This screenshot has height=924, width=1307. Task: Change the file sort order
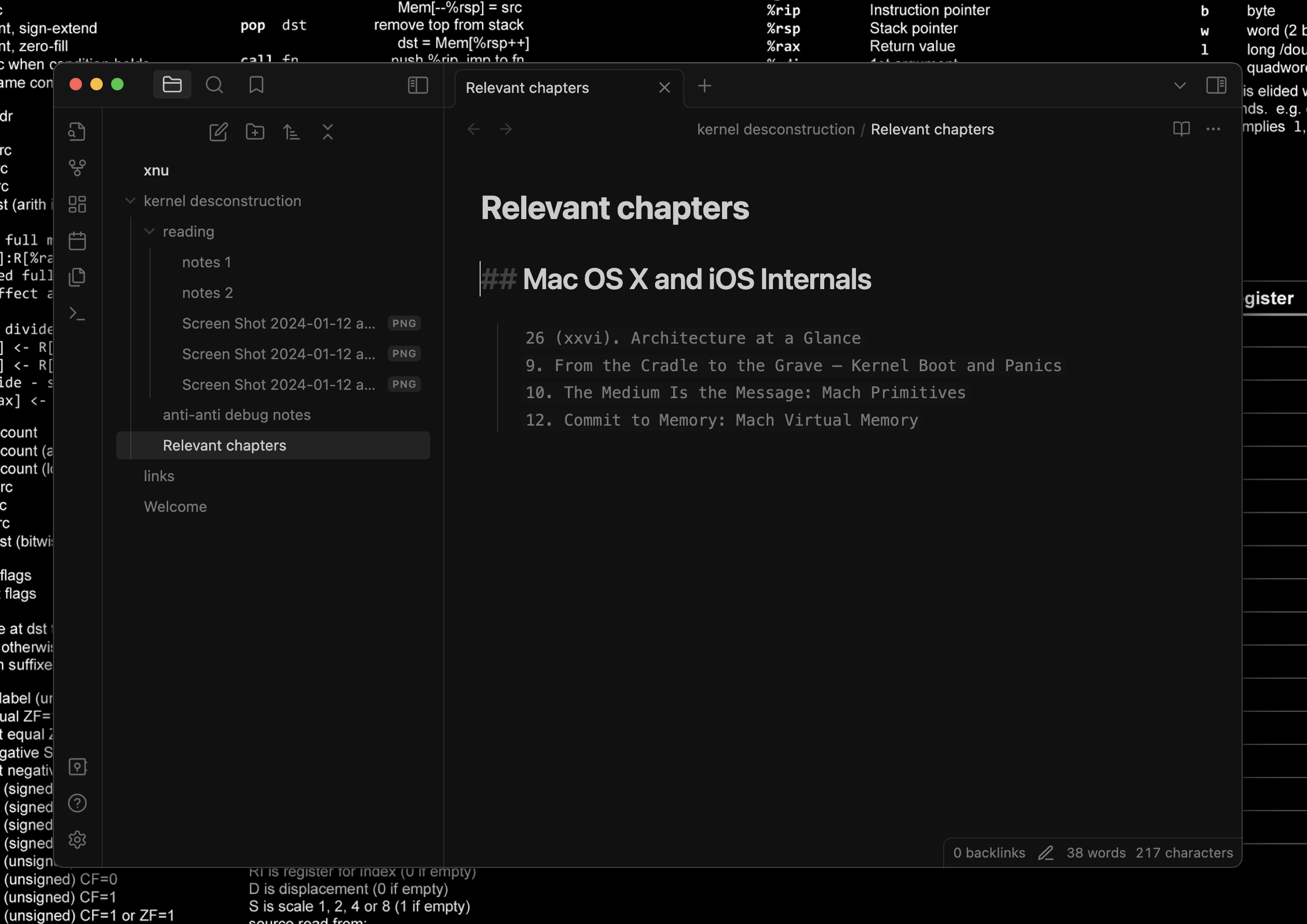point(291,132)
